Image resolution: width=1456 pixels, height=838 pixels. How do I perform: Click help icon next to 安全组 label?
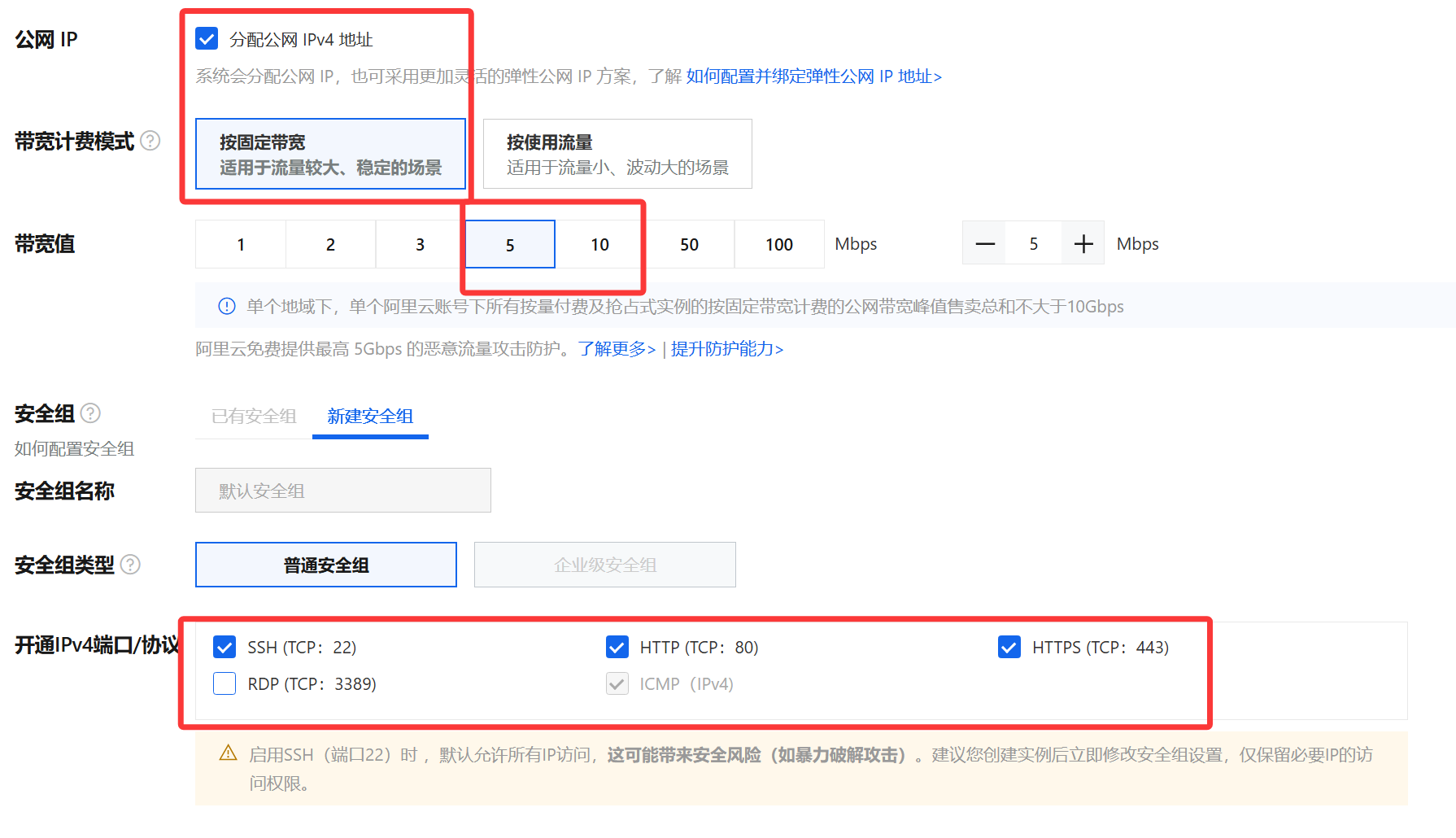(x=90, y=413)
